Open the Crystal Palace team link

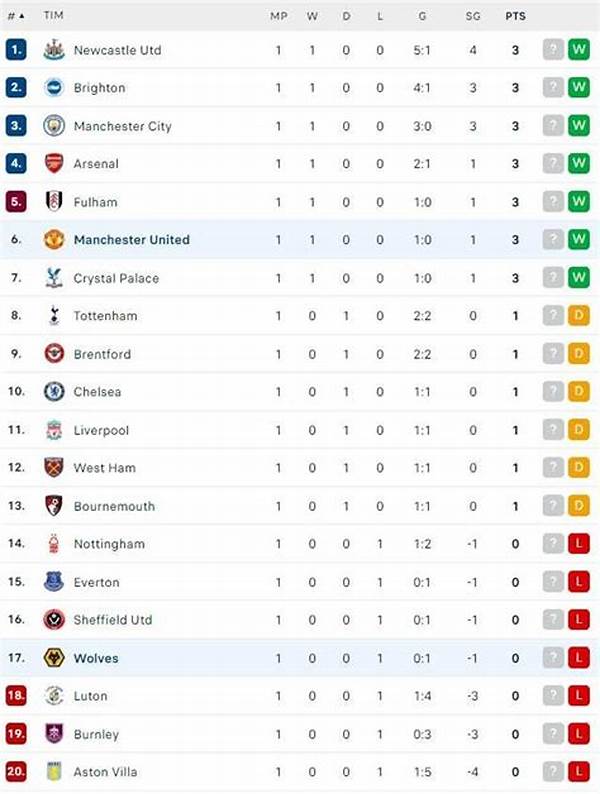(116, 278)
